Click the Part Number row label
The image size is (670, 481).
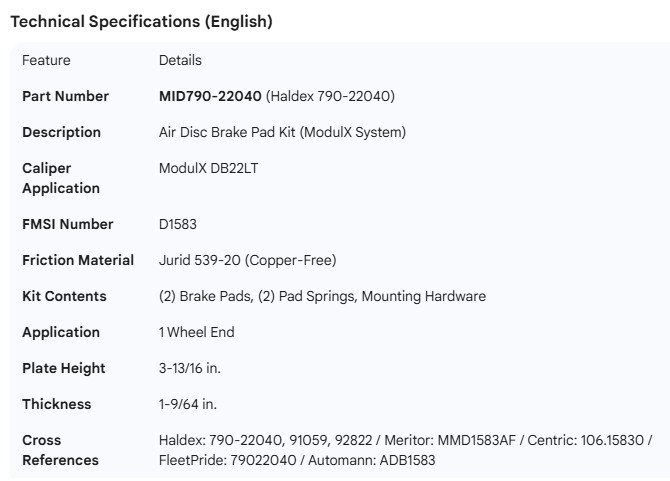click(67, 96)
